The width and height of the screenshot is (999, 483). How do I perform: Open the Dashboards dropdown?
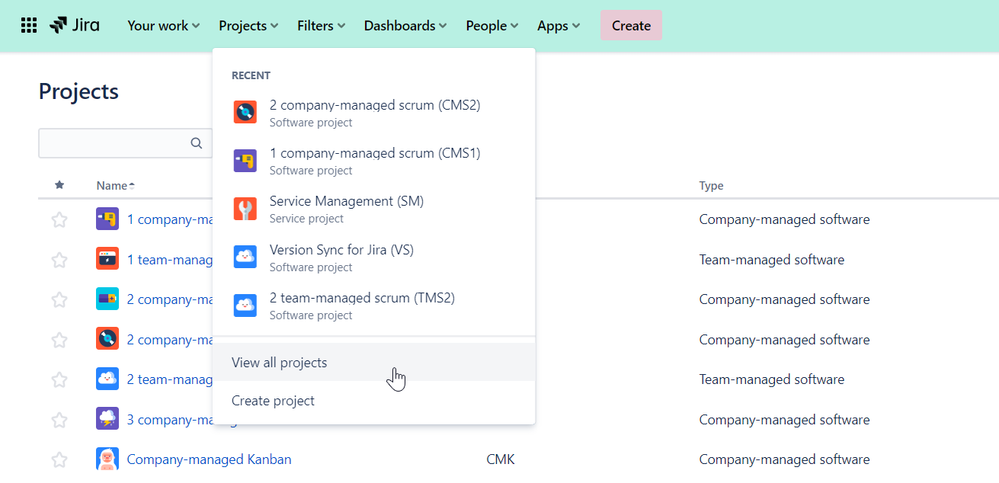(405, 25)
